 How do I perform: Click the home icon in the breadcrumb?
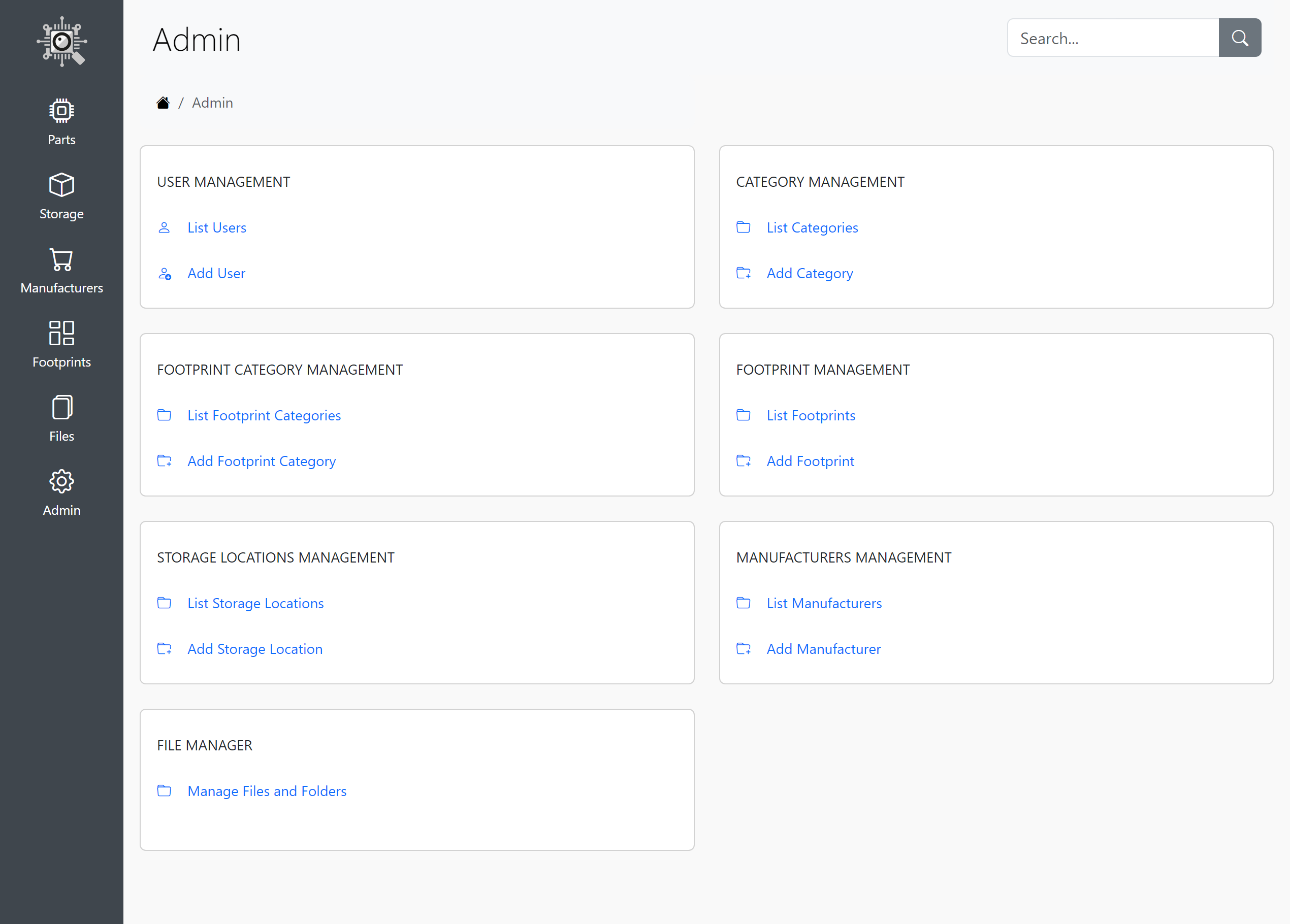[x=163, y=102]
